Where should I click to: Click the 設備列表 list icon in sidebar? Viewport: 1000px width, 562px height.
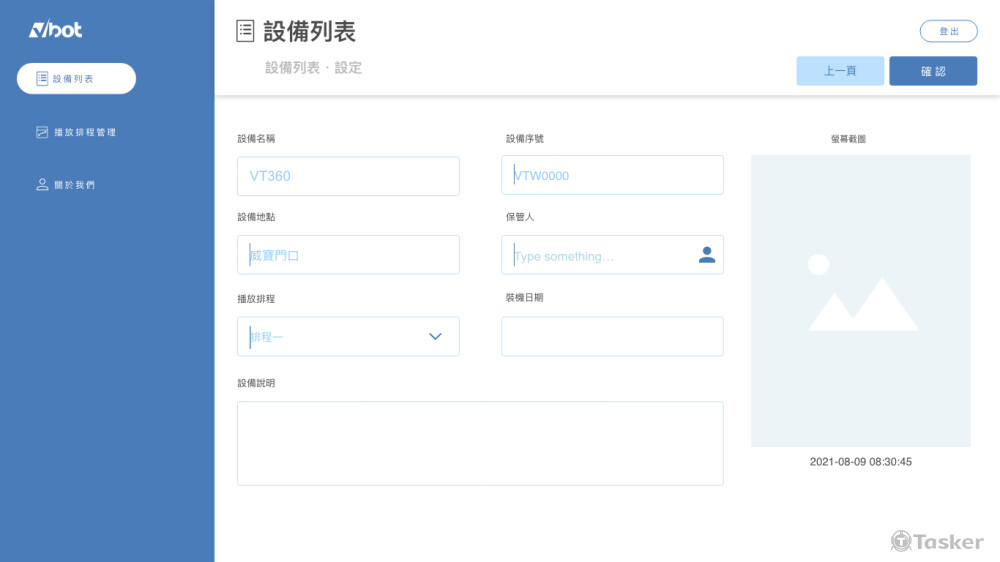[x=42, y=78]
